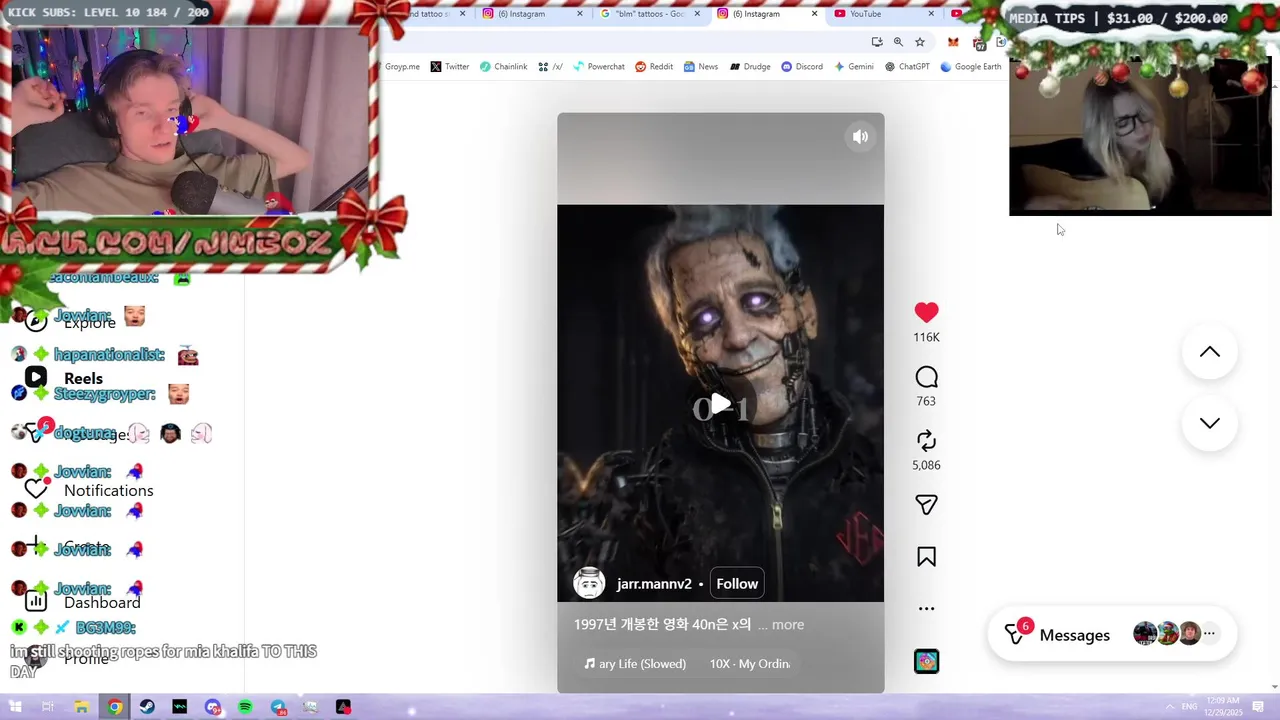Open Task View on the taskbar

click(47, 707)
